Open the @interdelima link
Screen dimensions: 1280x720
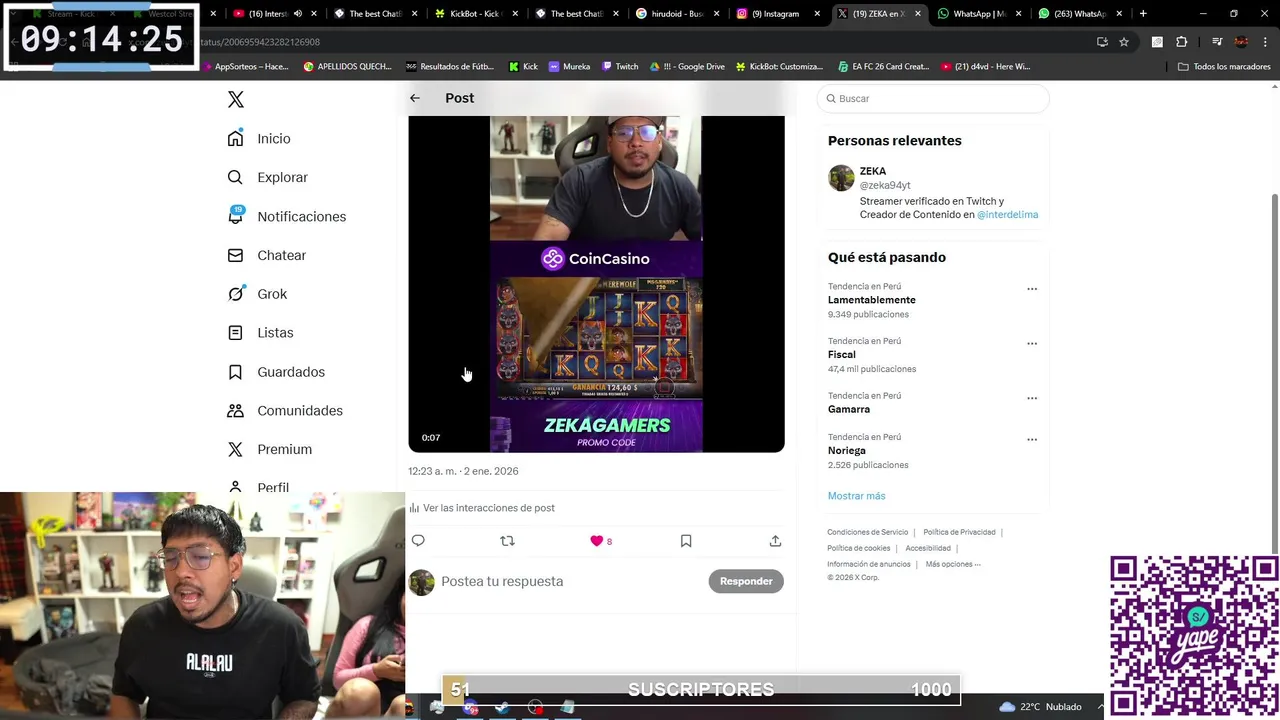[x=1007, y=215]
